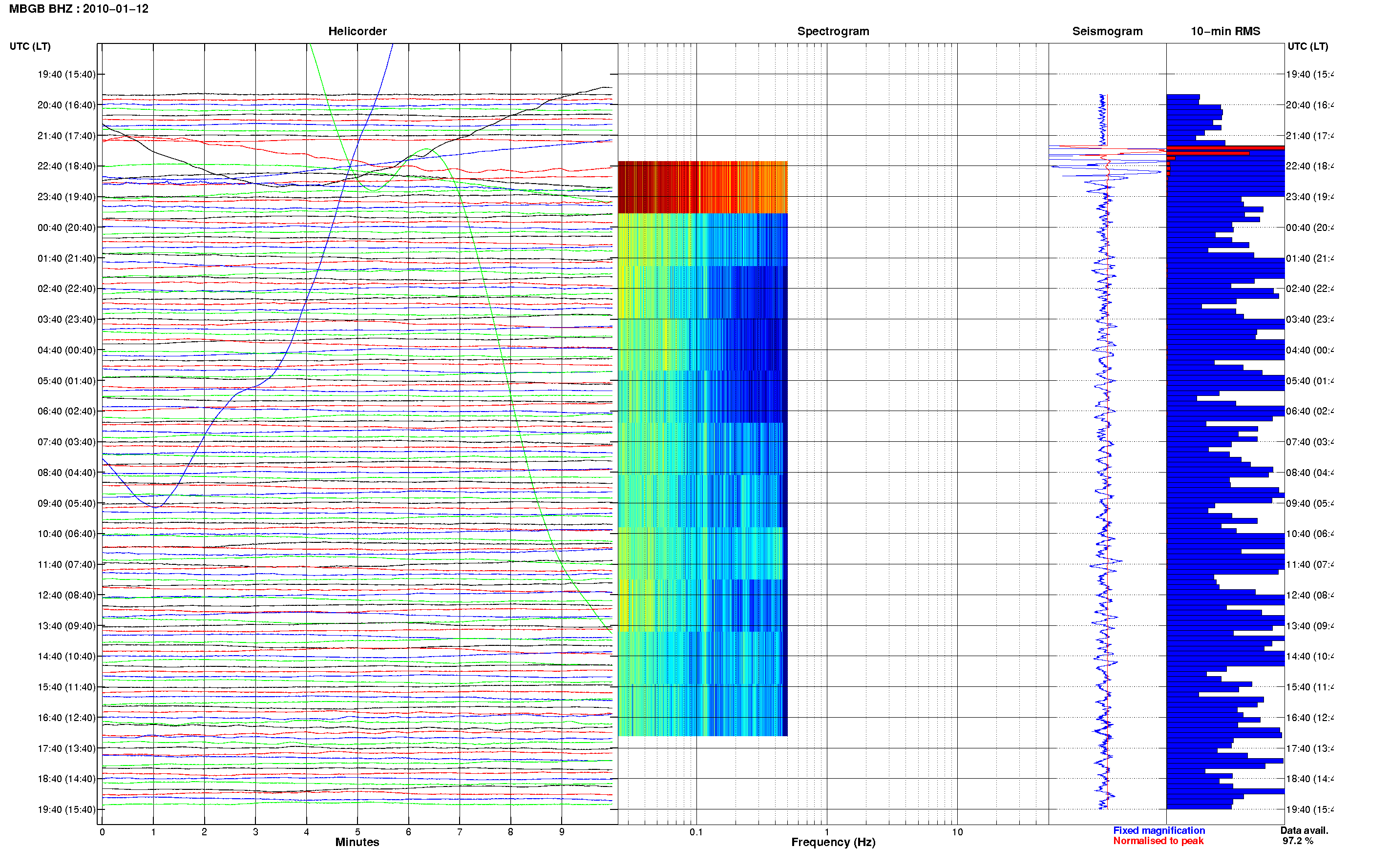Image resolution: width=1389 pixels, height=868 pixels.
Task: Click the left '15:40 (11:40)' time label
Action: pyautogui.click(x=66, y=687)
